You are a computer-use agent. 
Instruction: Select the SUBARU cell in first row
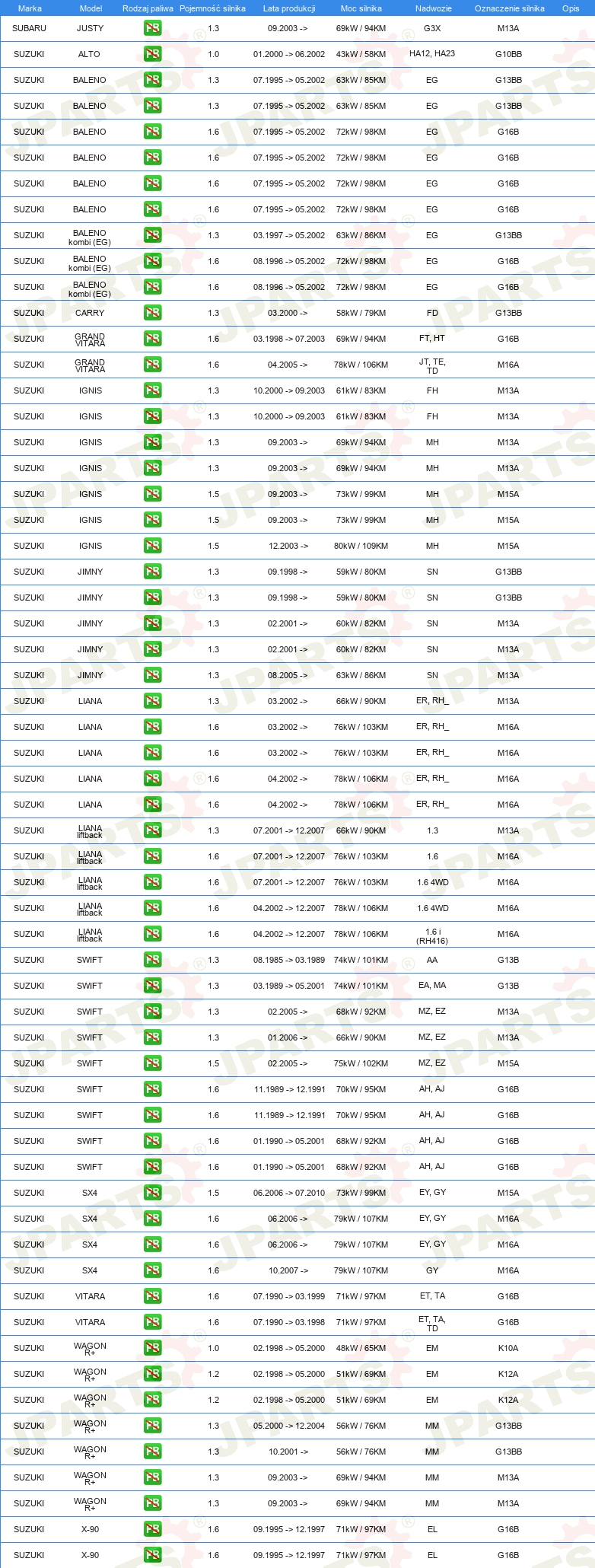click(29, 28)
